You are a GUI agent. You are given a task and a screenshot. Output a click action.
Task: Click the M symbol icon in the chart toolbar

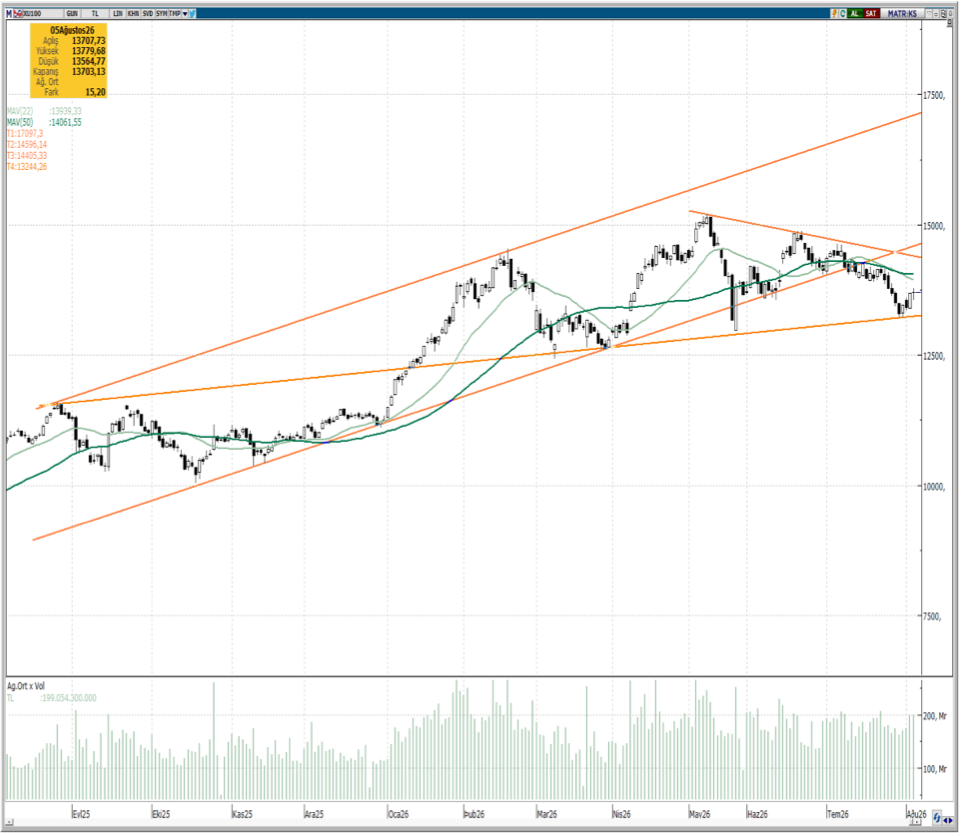tap(9, 13)
